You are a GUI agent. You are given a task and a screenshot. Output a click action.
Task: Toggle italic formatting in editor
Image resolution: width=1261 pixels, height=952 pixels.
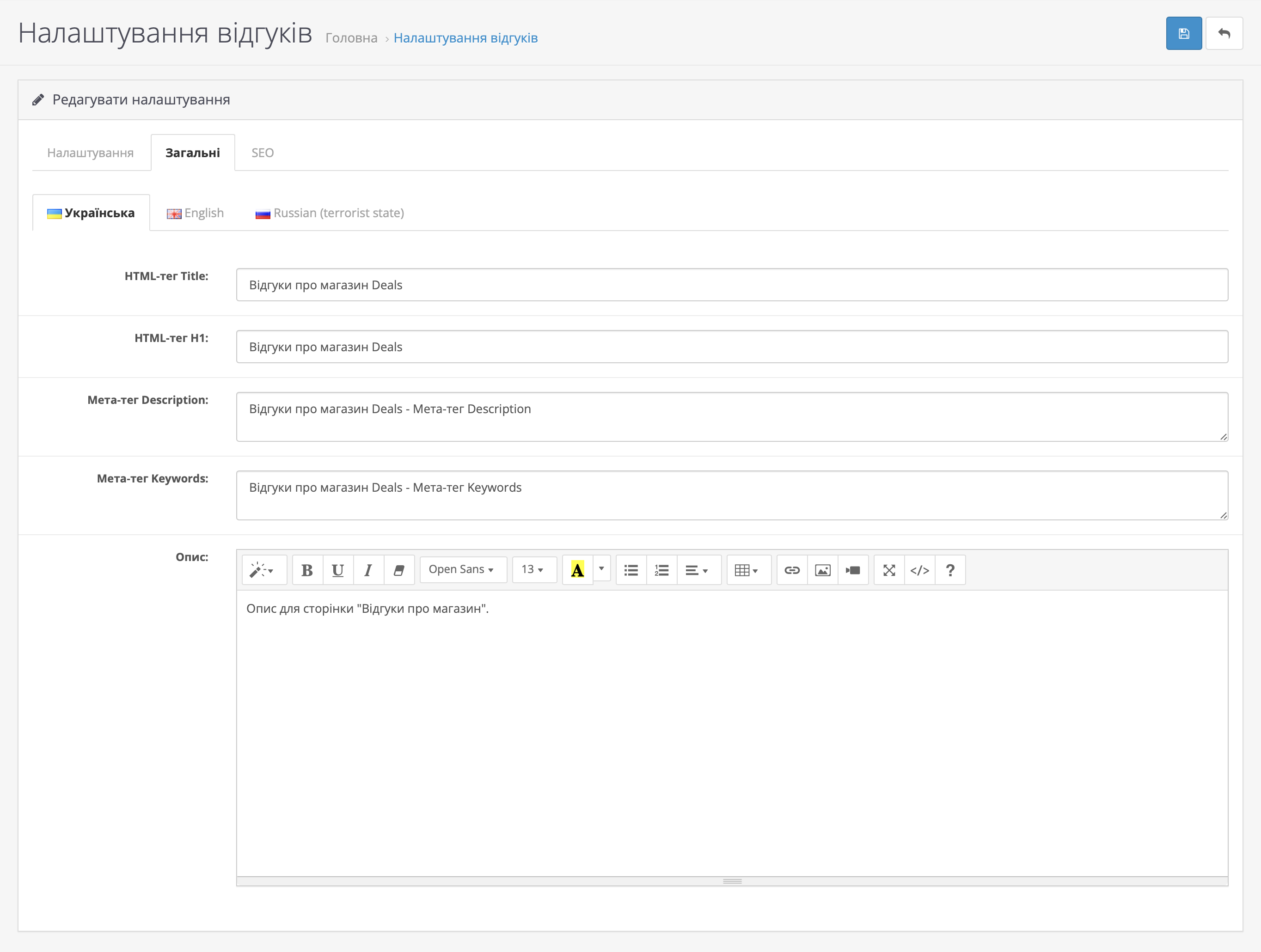pyautogui.click(x=368, y=570)
